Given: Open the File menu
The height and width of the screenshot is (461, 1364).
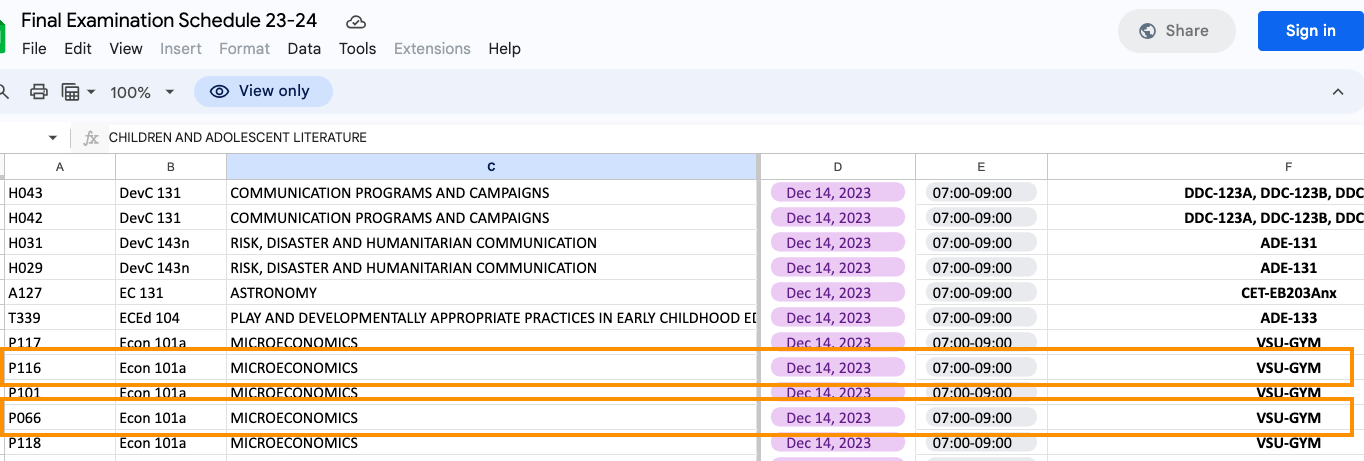Looking at the screenshot, I should coord(34,49).
